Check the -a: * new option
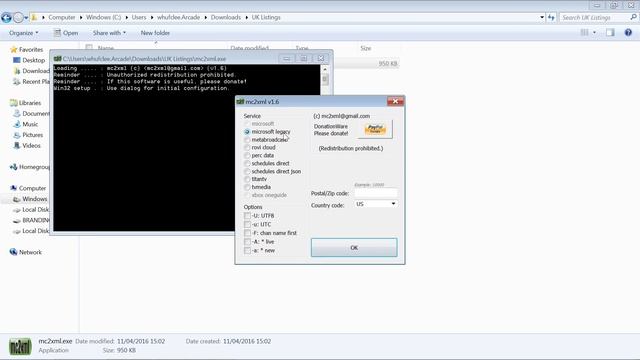 pos(247,251)
